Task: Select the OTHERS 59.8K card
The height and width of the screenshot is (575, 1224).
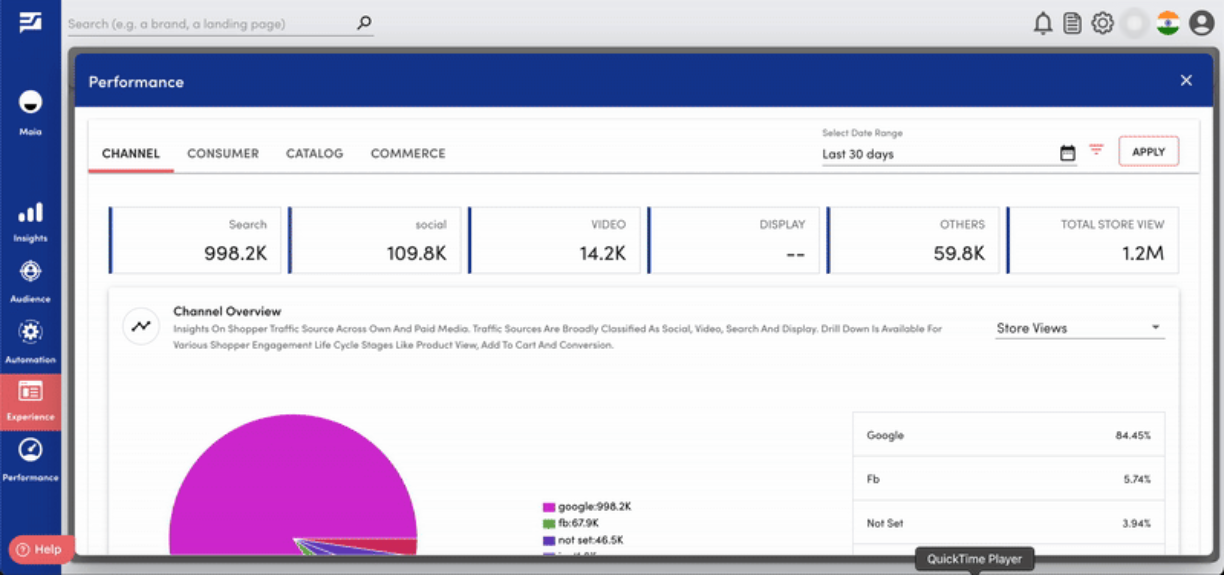Action: pyautogui.click(x=914, y=240)
